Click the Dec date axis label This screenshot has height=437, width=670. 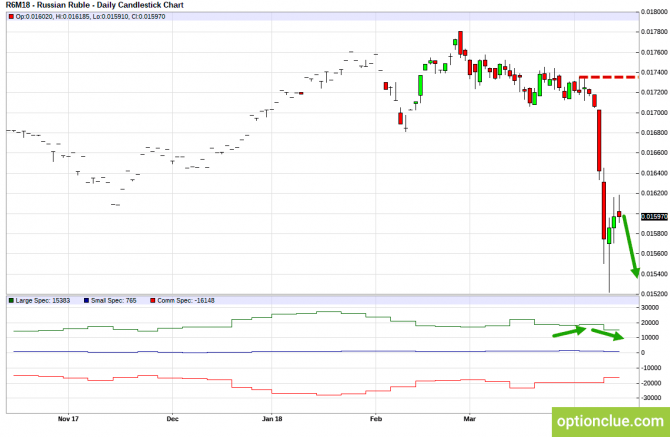pos(173,419)
